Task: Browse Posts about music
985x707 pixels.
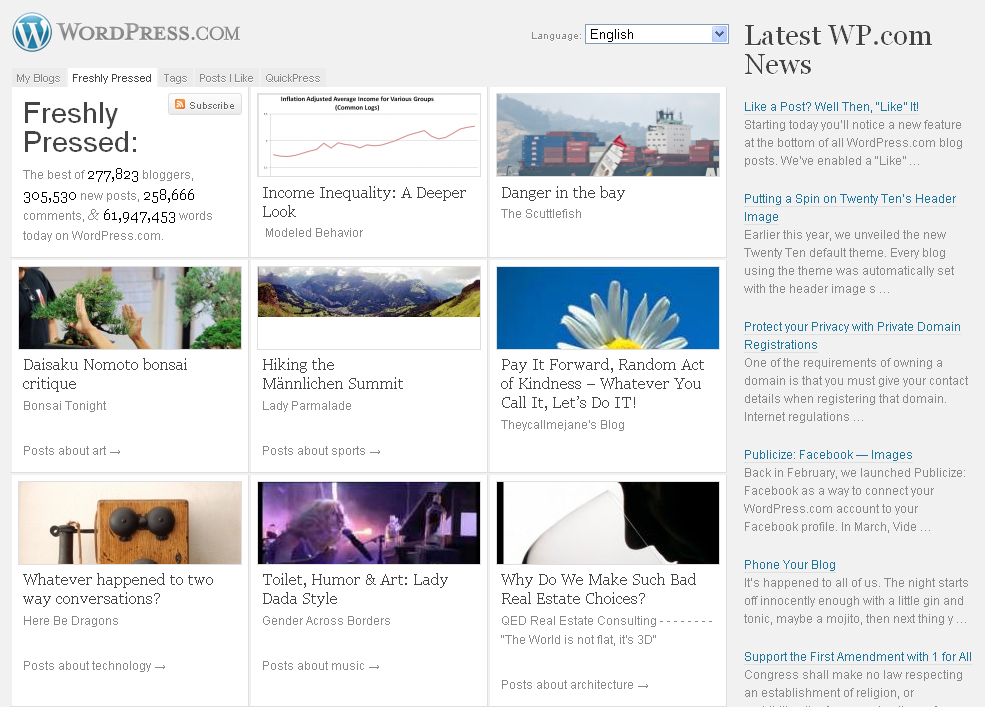Action: pos(320,666)
